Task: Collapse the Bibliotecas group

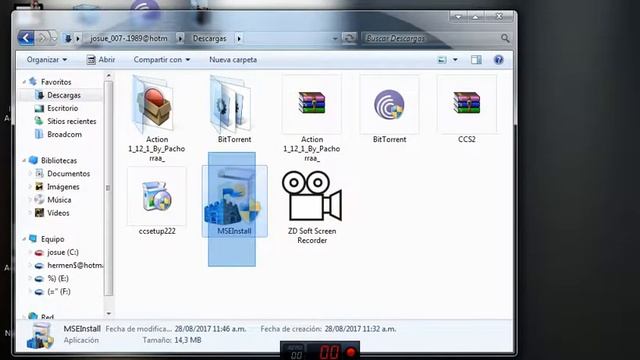Action: 24,160
